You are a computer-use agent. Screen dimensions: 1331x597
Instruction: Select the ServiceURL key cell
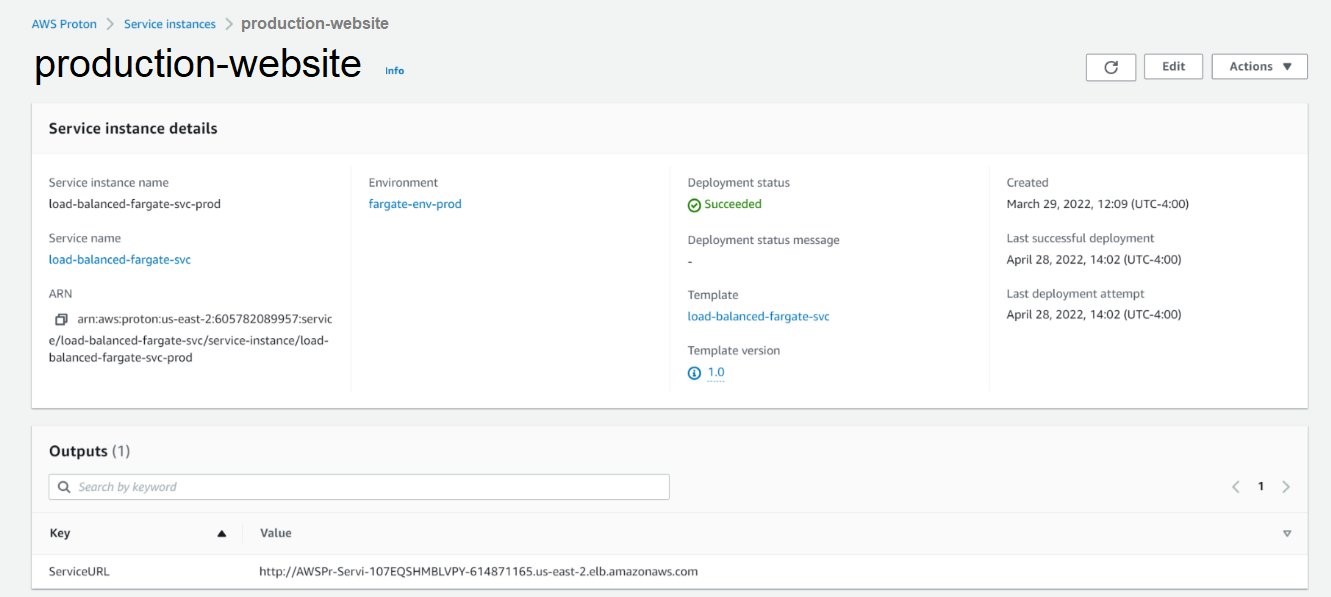(x=79, y=572)
